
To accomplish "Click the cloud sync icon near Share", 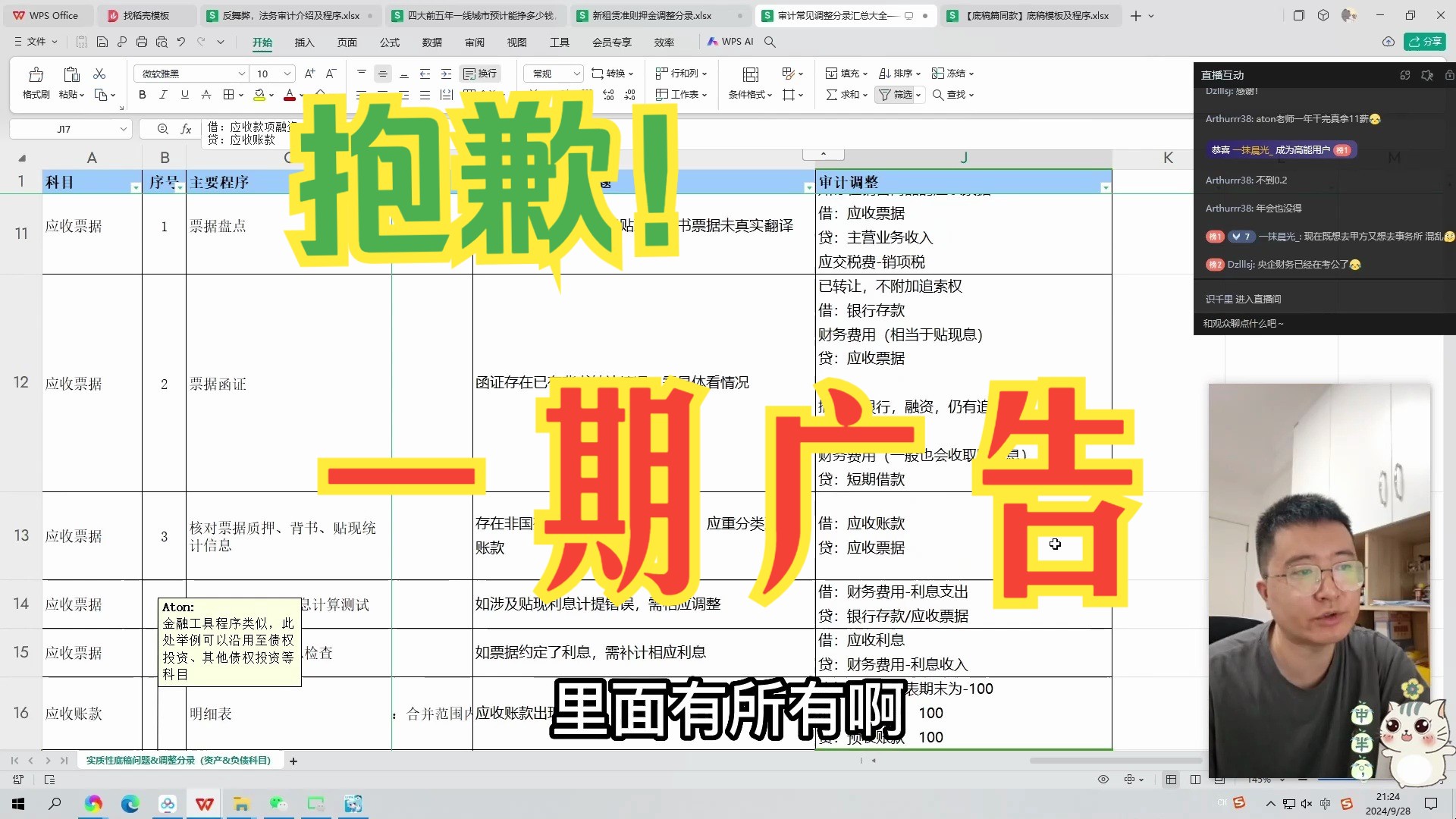I will click(x=1389, y=42).
